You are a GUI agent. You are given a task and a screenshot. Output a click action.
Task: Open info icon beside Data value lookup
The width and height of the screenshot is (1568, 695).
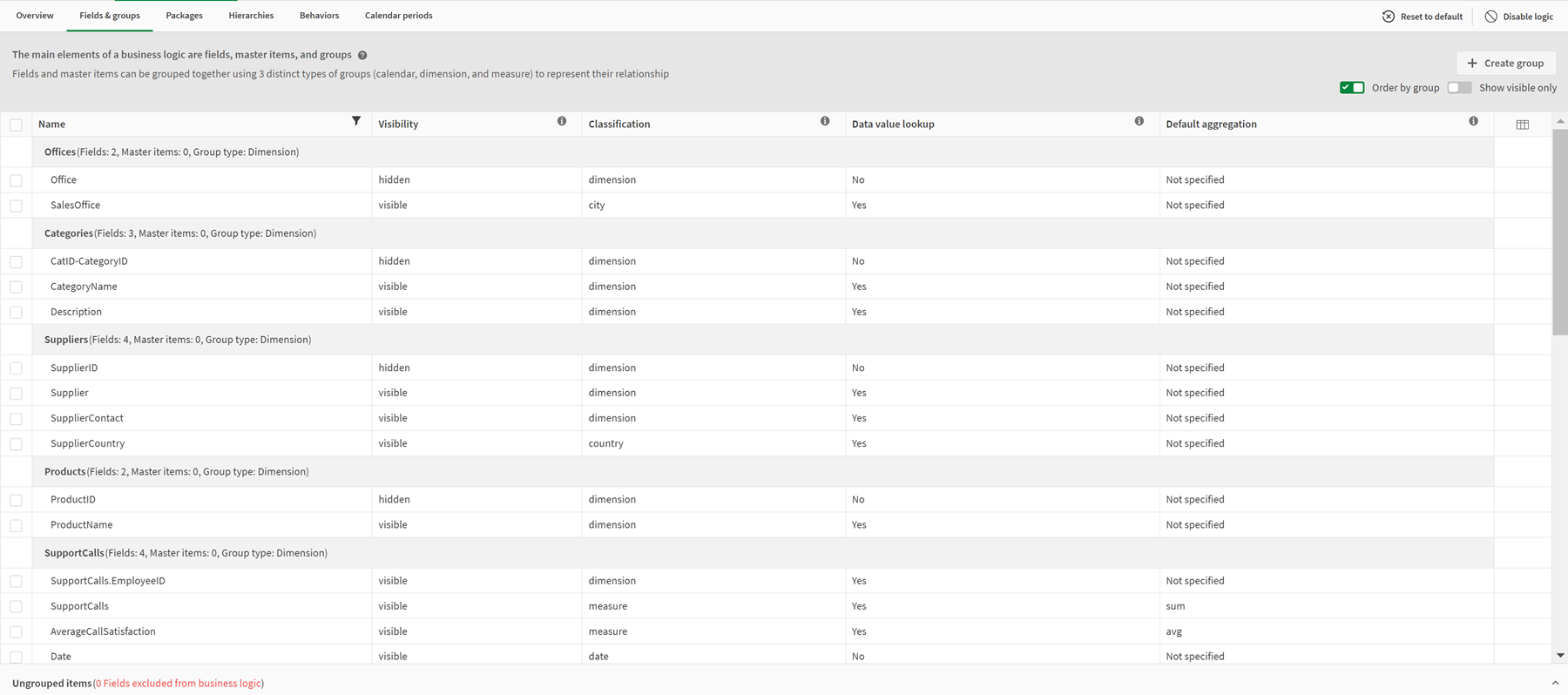coord(1139,121)
